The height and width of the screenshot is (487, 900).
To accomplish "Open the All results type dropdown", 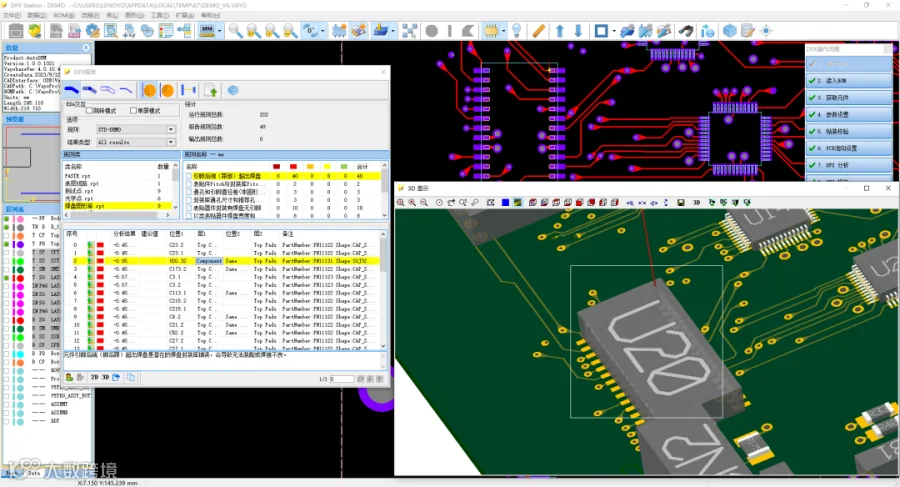I will tap(171, 142).
